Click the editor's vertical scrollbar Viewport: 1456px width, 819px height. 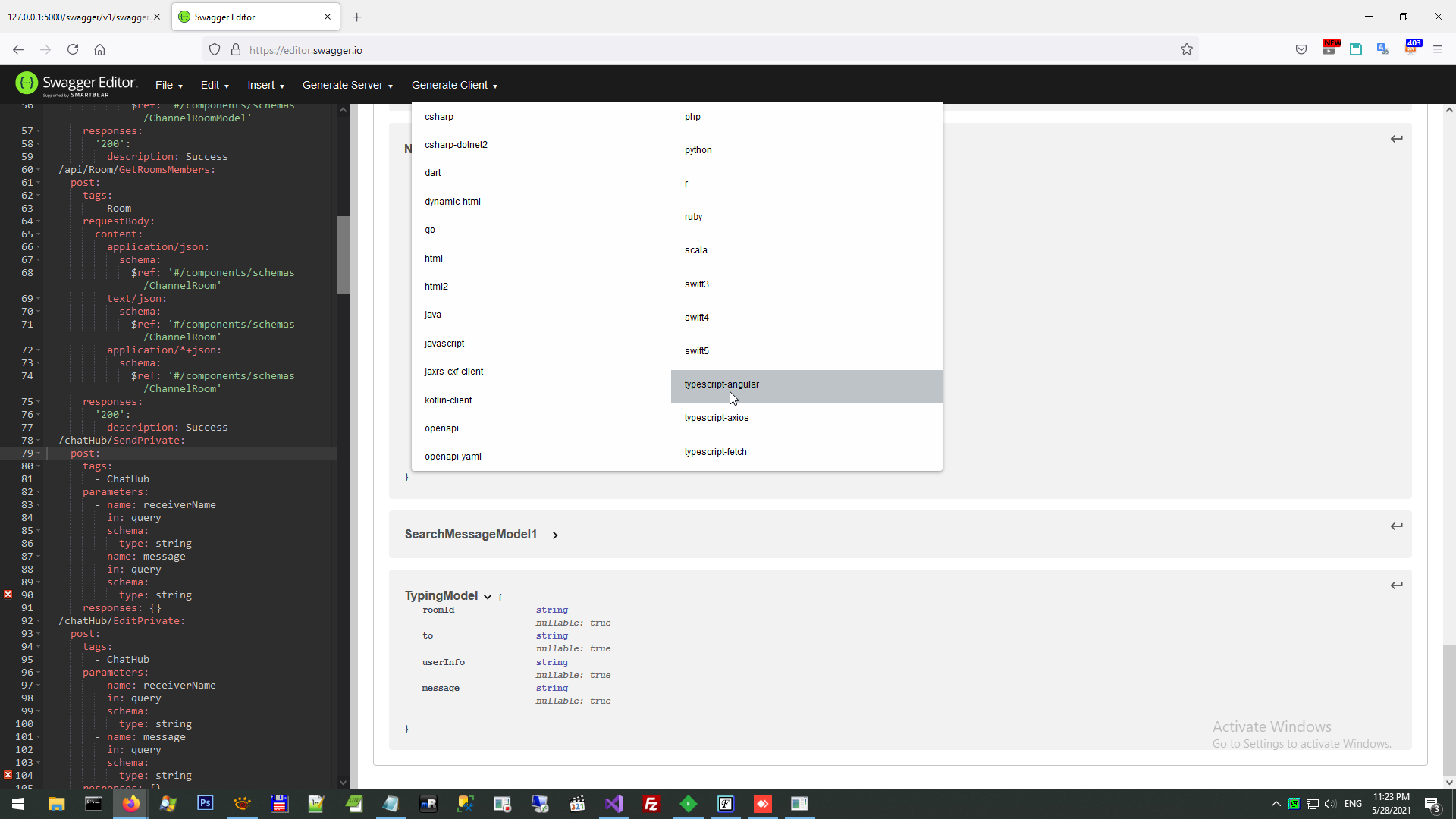coord(343,256)
